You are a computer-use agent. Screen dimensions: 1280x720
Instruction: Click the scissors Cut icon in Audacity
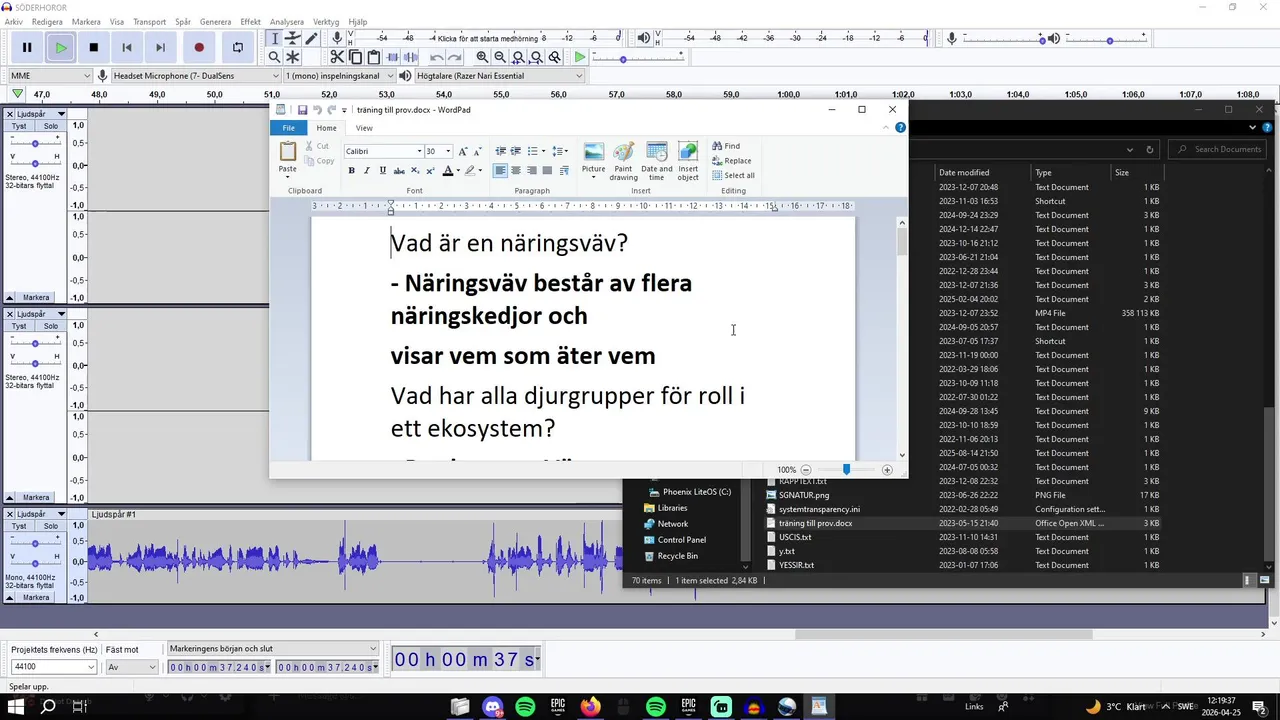[337, 57]
